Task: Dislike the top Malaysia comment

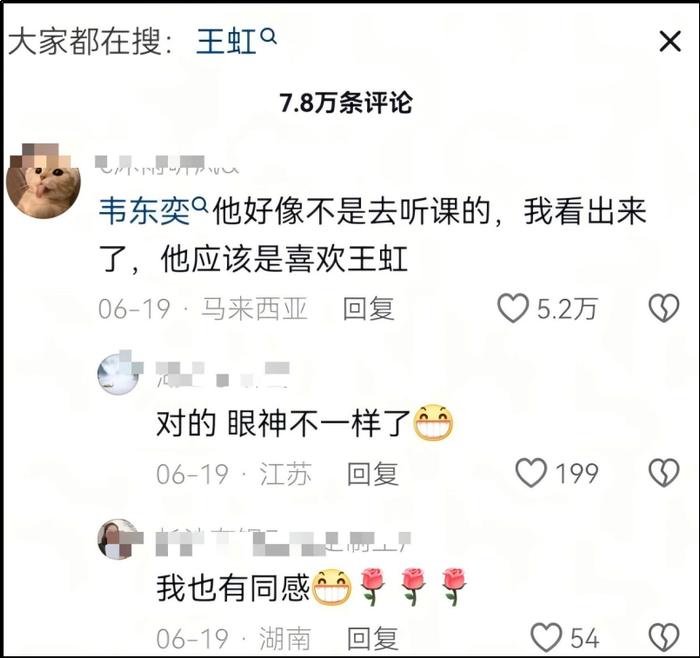Action: [x=664, y=308]
